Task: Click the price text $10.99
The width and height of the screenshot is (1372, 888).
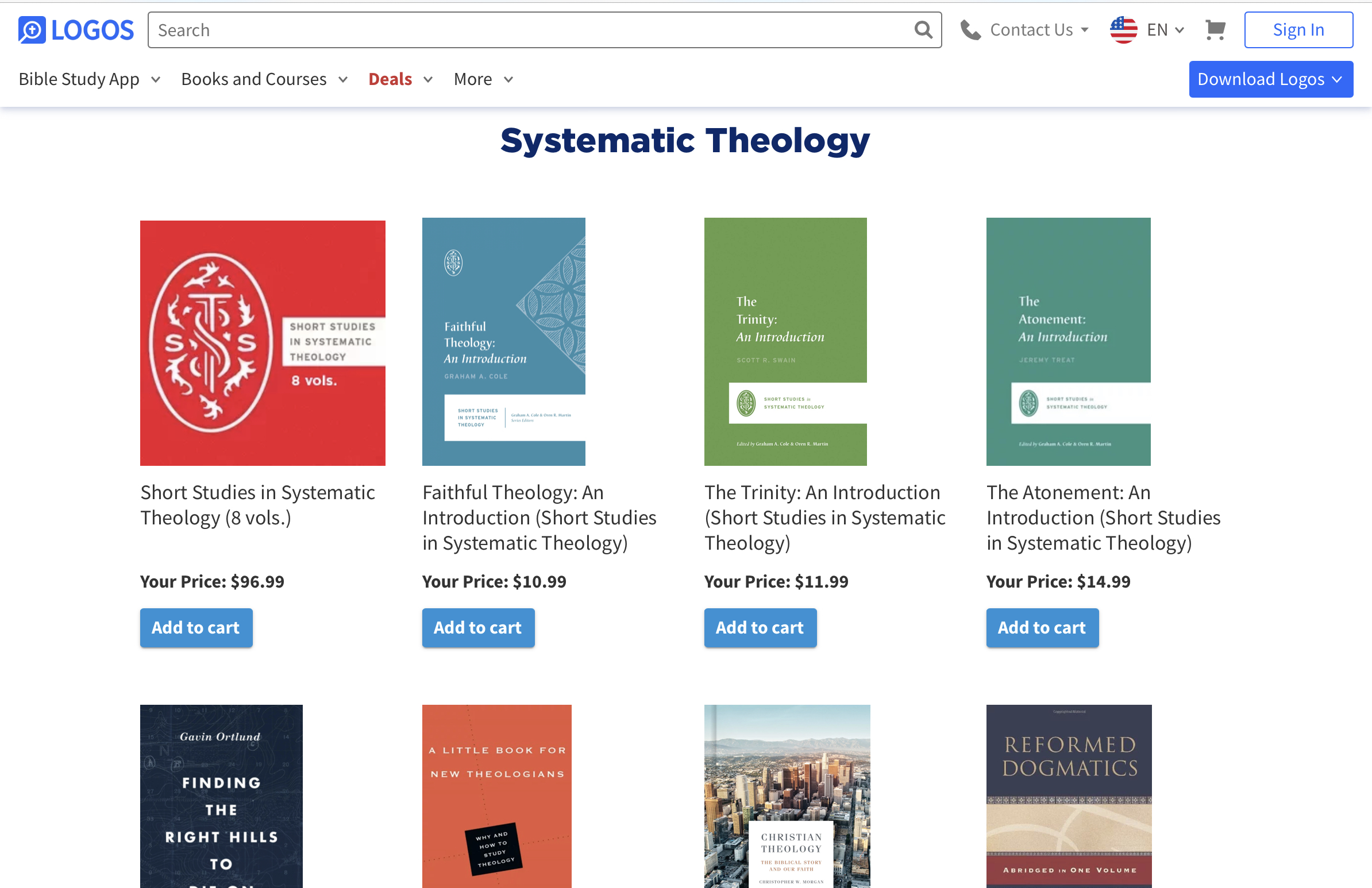Action: pos(539,581)
